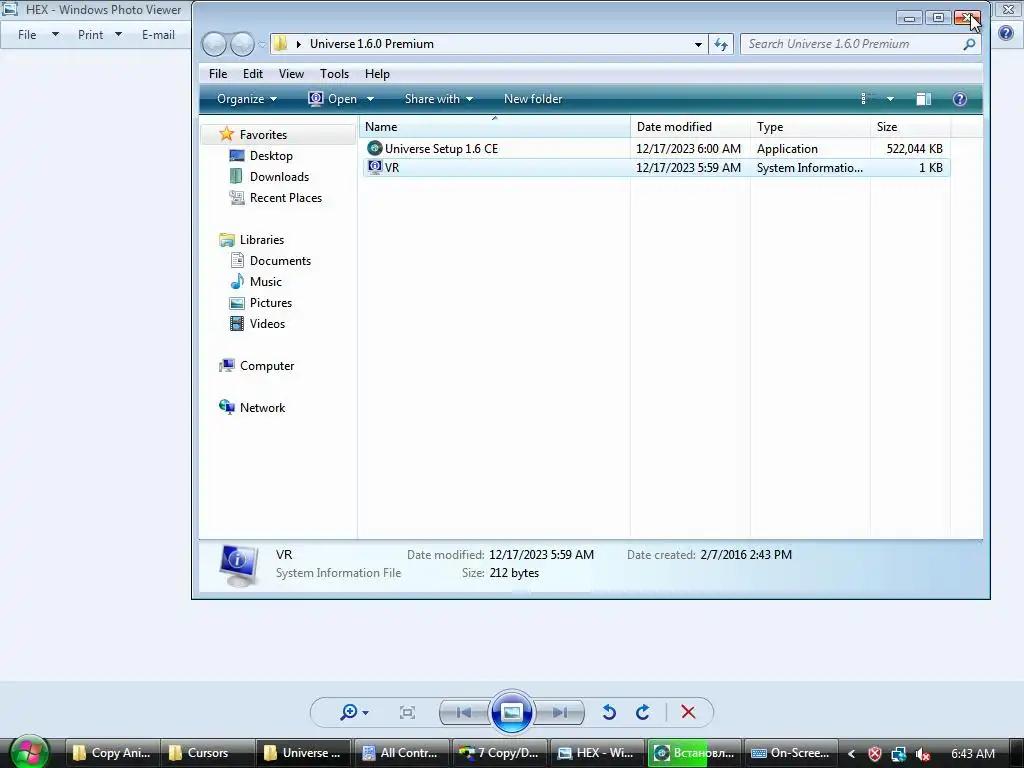Expand the view options dropdown arrow

889,99
